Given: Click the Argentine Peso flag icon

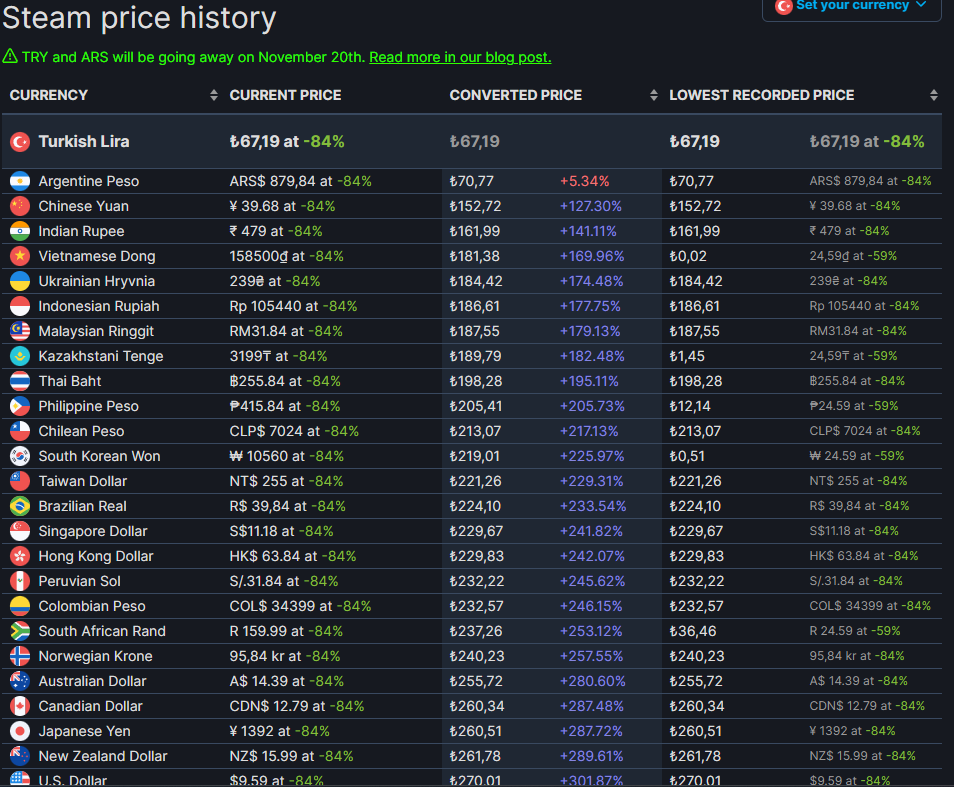Looking at the screenshot, I should 20,181.
